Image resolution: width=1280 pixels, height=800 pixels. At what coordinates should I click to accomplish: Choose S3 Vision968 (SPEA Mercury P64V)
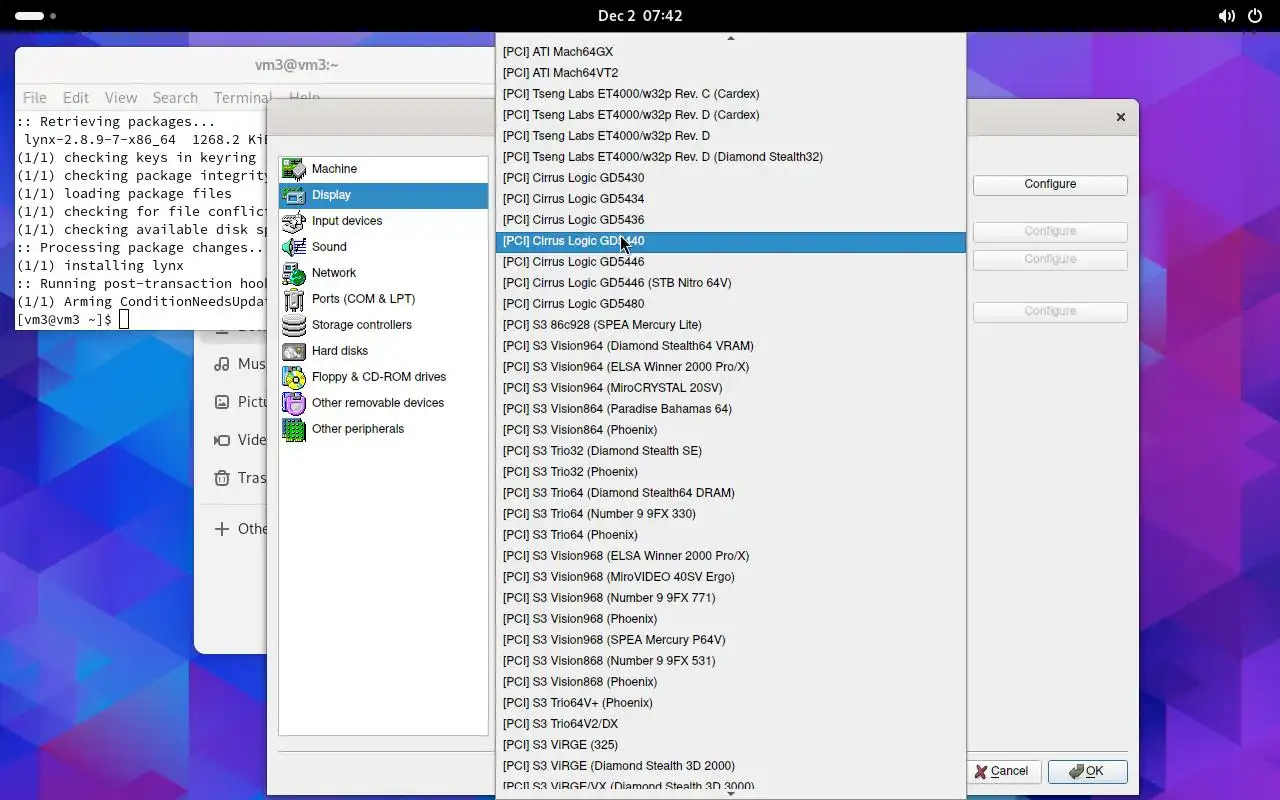pyautogui.click(x=731, y=640)
